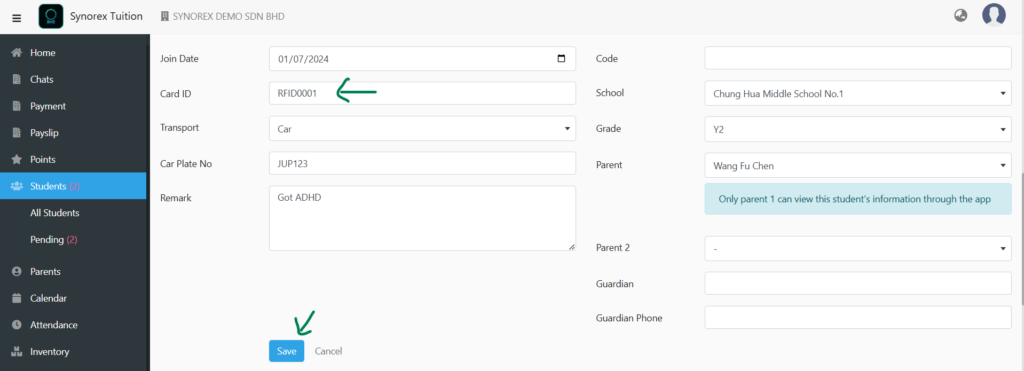Open Points with the star icon
This screenshot has width=1024, height=371.
click(x=17, y=159)
